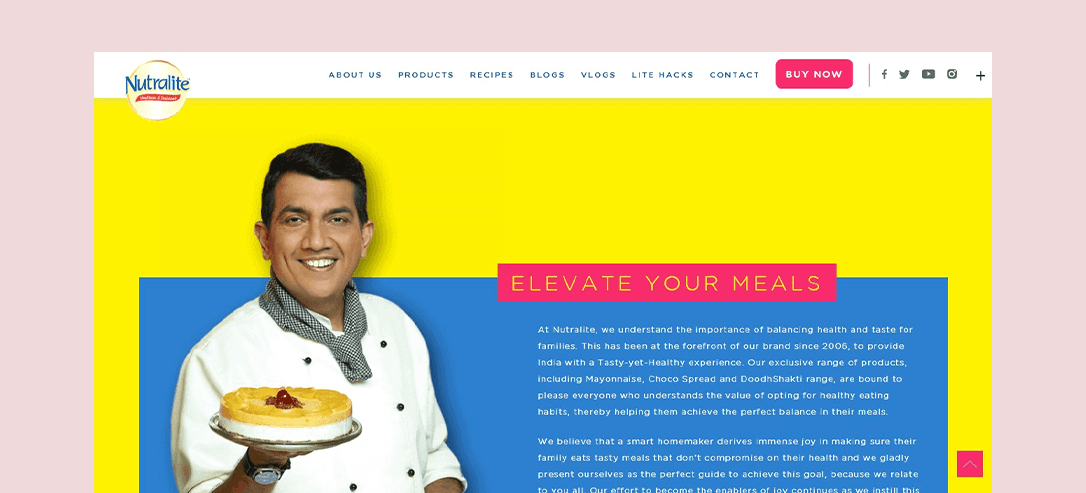Click the pink back-to-top arrow

[x=970, y=464]
